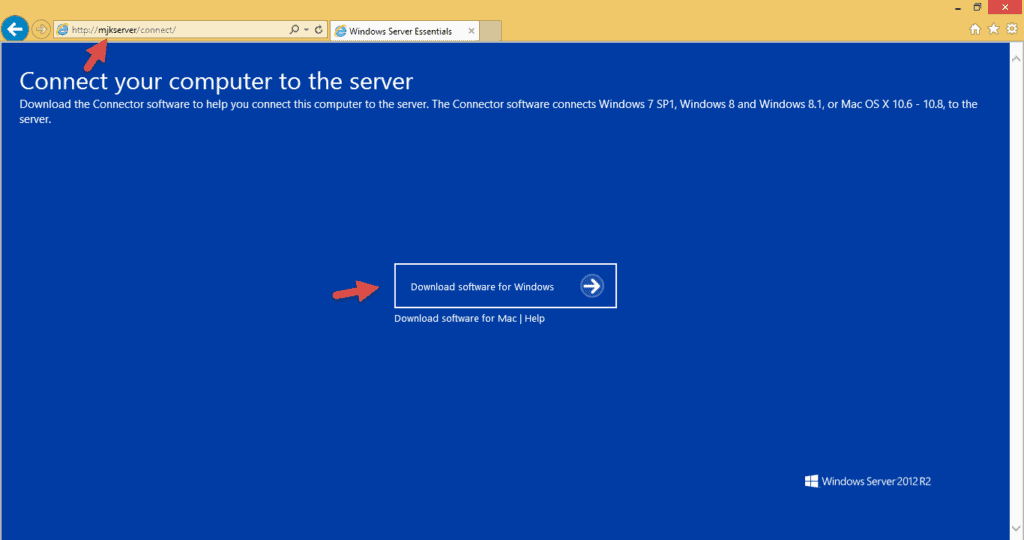
Task: Open the Help link
Action: [x=534, y=319]
